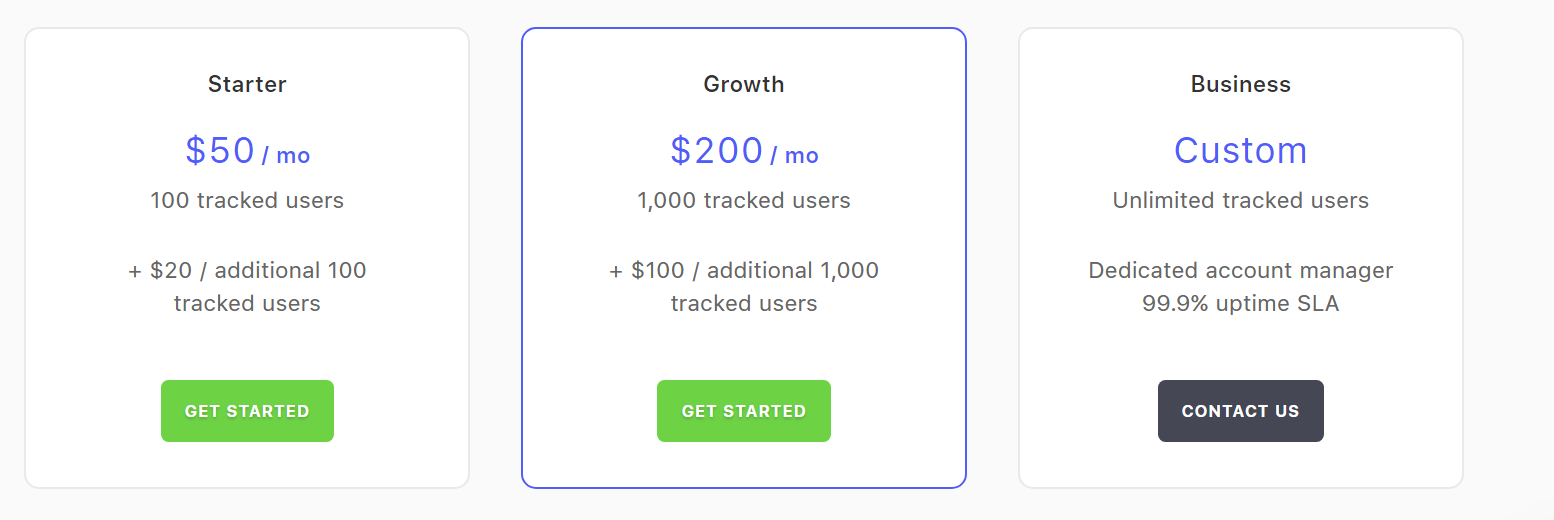Select the Business plan heading
Image resolution: width=1554 pixels, height=520 pixels.
1241,85
